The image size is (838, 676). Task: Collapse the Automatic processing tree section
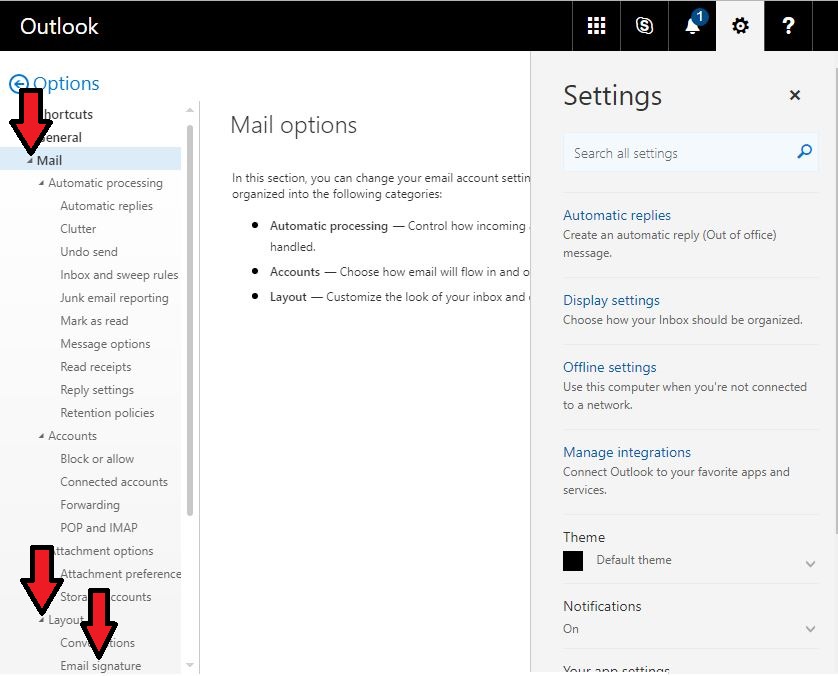41,183
